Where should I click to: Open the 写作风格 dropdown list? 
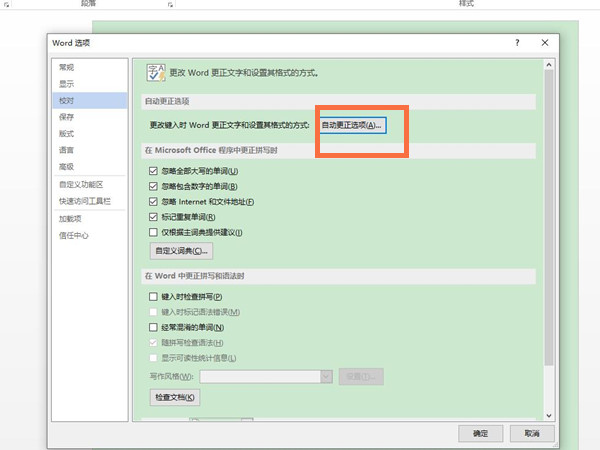click(326, 376)
